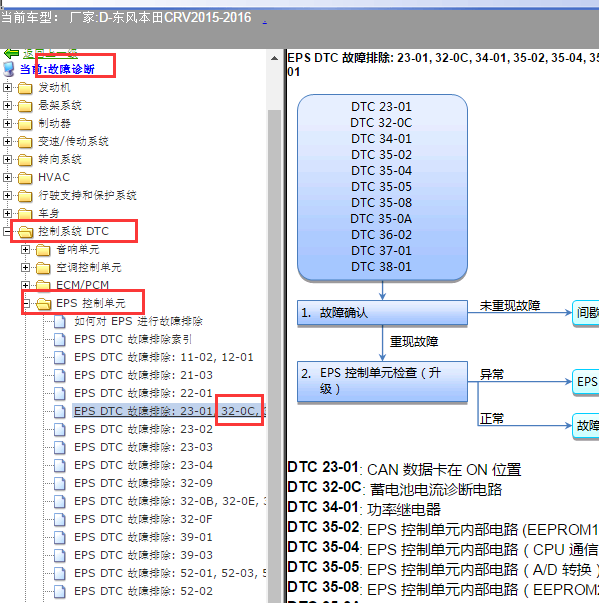
Task: Expand the 悬架系统 tree node
Action: click(7, 105)
